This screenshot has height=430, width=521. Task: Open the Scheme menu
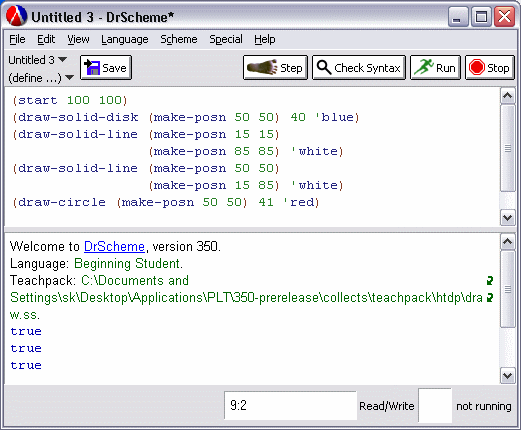tap(179, 39)
